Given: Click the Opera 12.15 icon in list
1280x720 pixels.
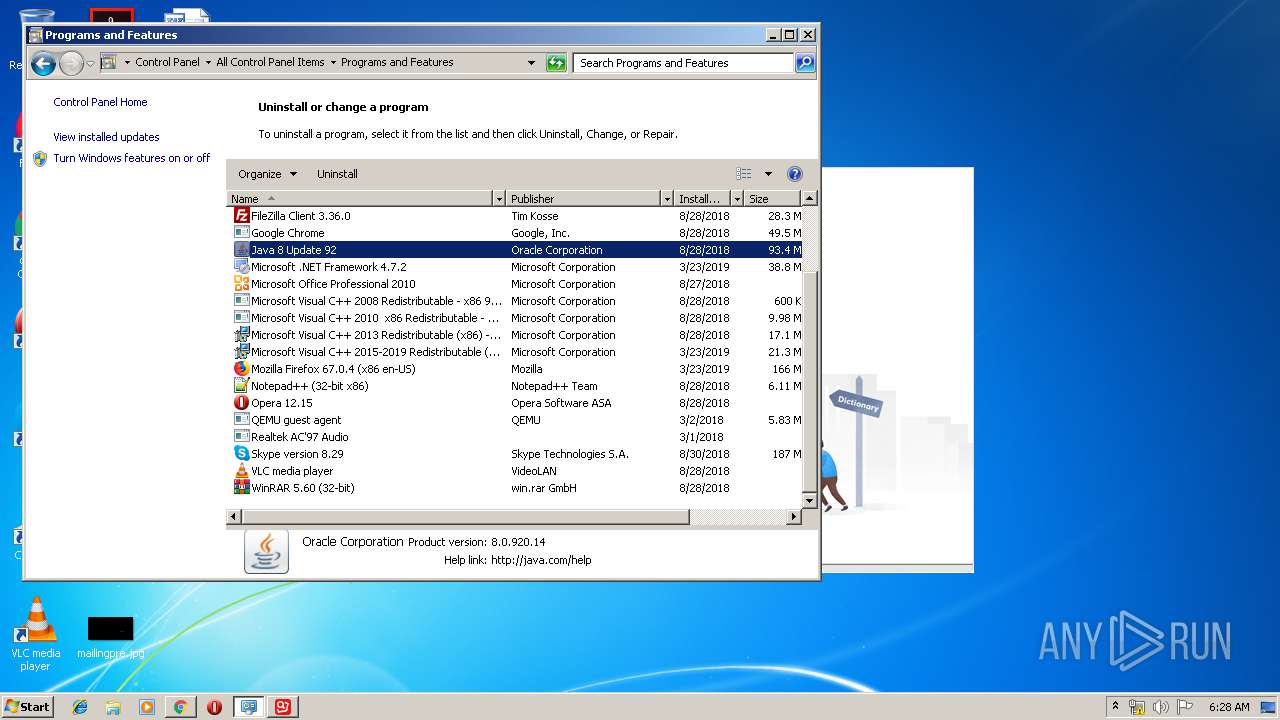Looking at the screenshot, I should tap(241, 403).
